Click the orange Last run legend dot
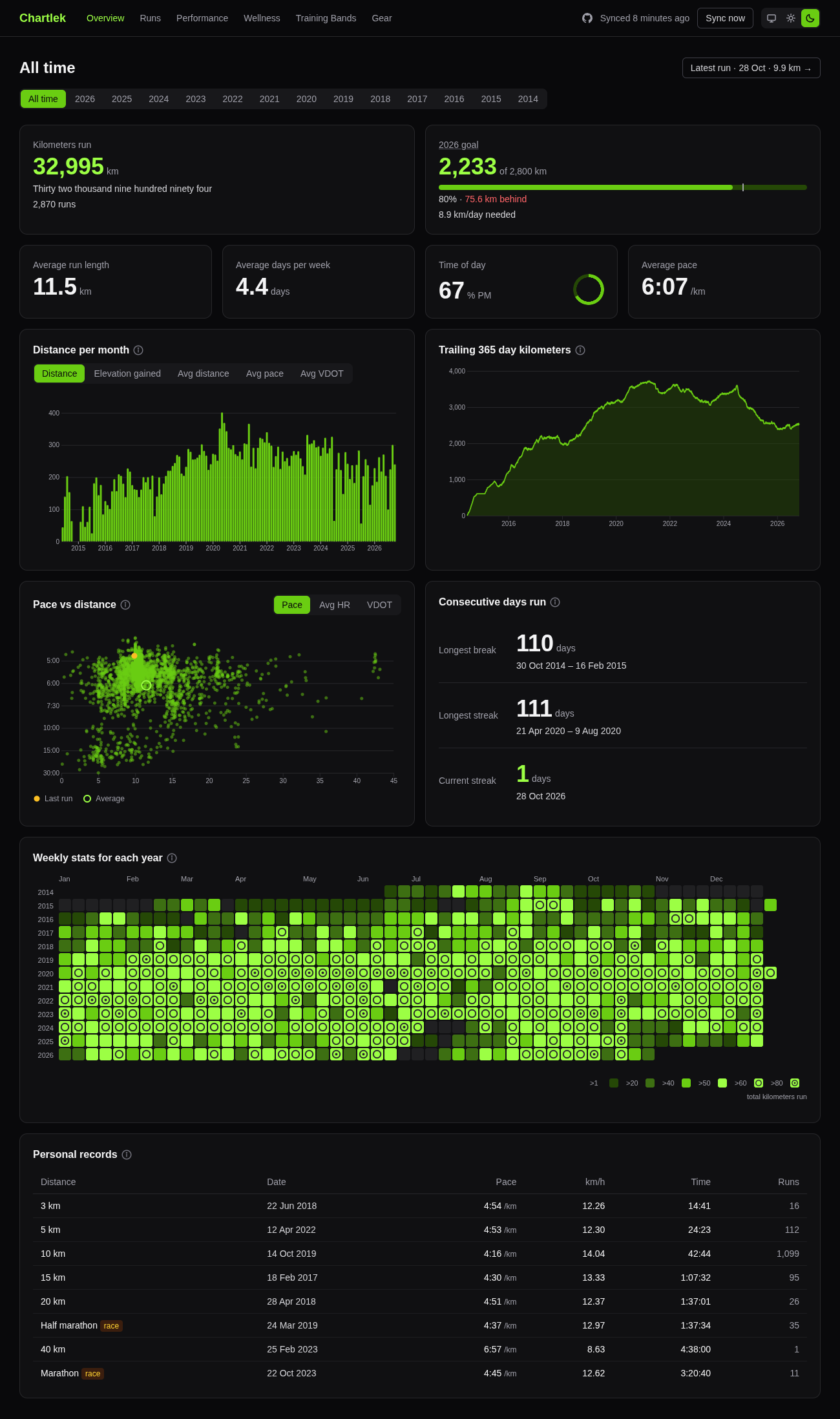840x1419 pixels. coord(37,799)
